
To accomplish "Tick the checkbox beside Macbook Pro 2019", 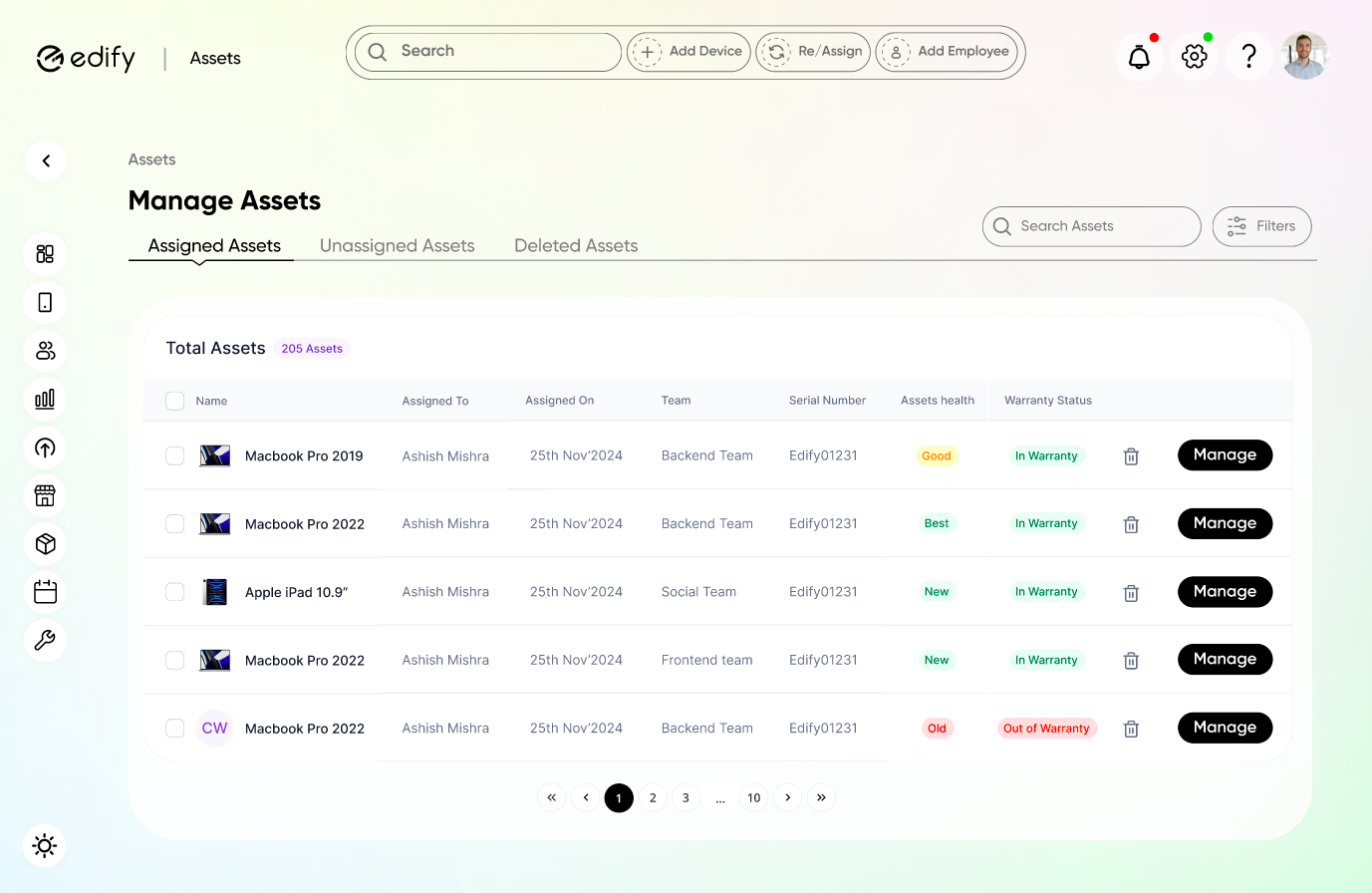I will (x=174, y=455).
